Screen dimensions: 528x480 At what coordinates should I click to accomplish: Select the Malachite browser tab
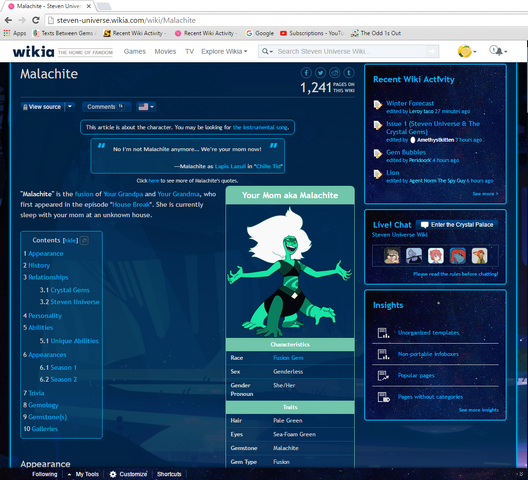click(x=50, y=6)
